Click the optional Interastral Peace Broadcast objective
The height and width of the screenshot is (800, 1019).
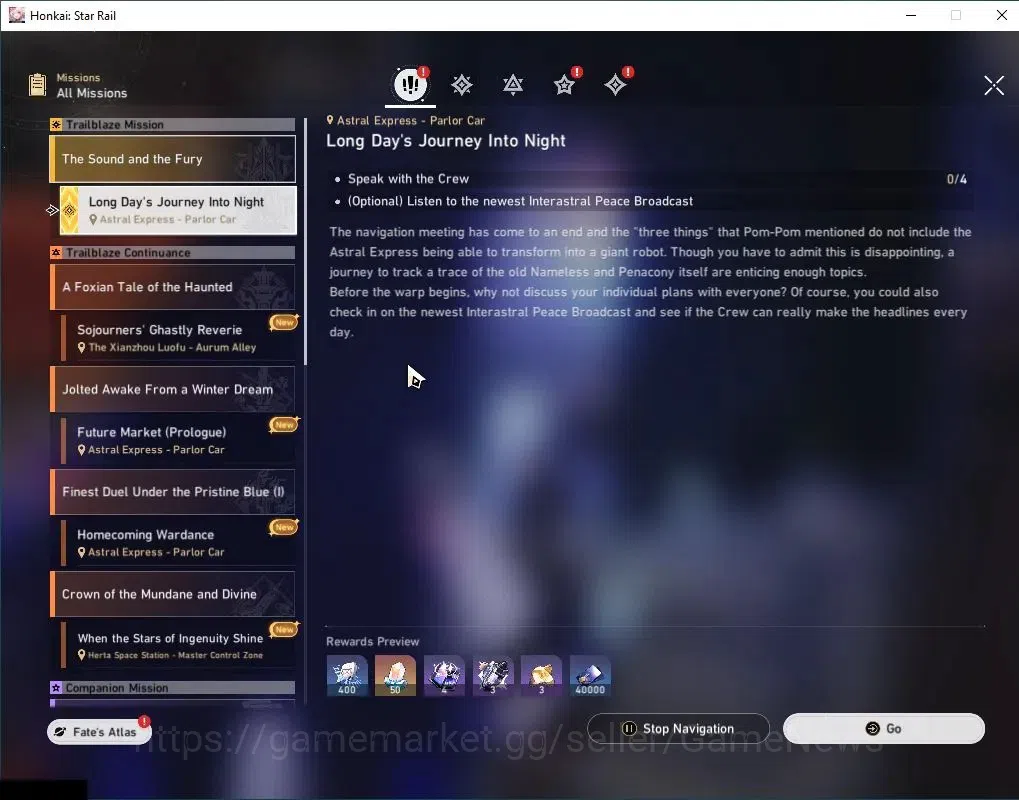pyautogui.click(x=520, y=201)
